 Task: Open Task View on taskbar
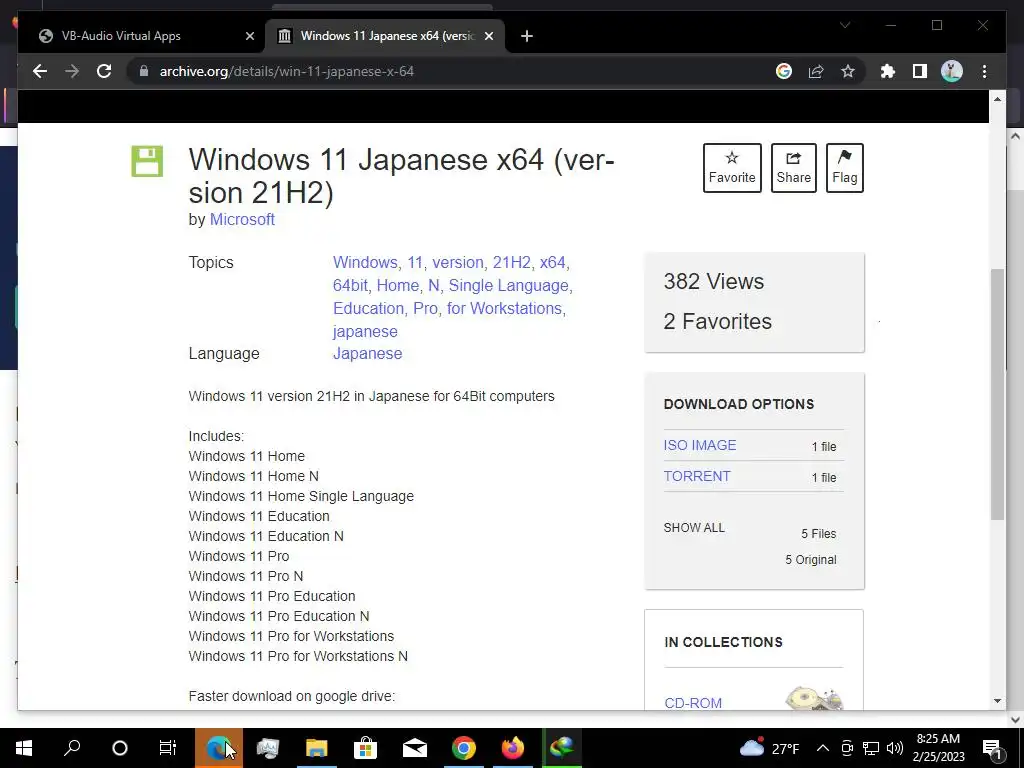[168, 748]
